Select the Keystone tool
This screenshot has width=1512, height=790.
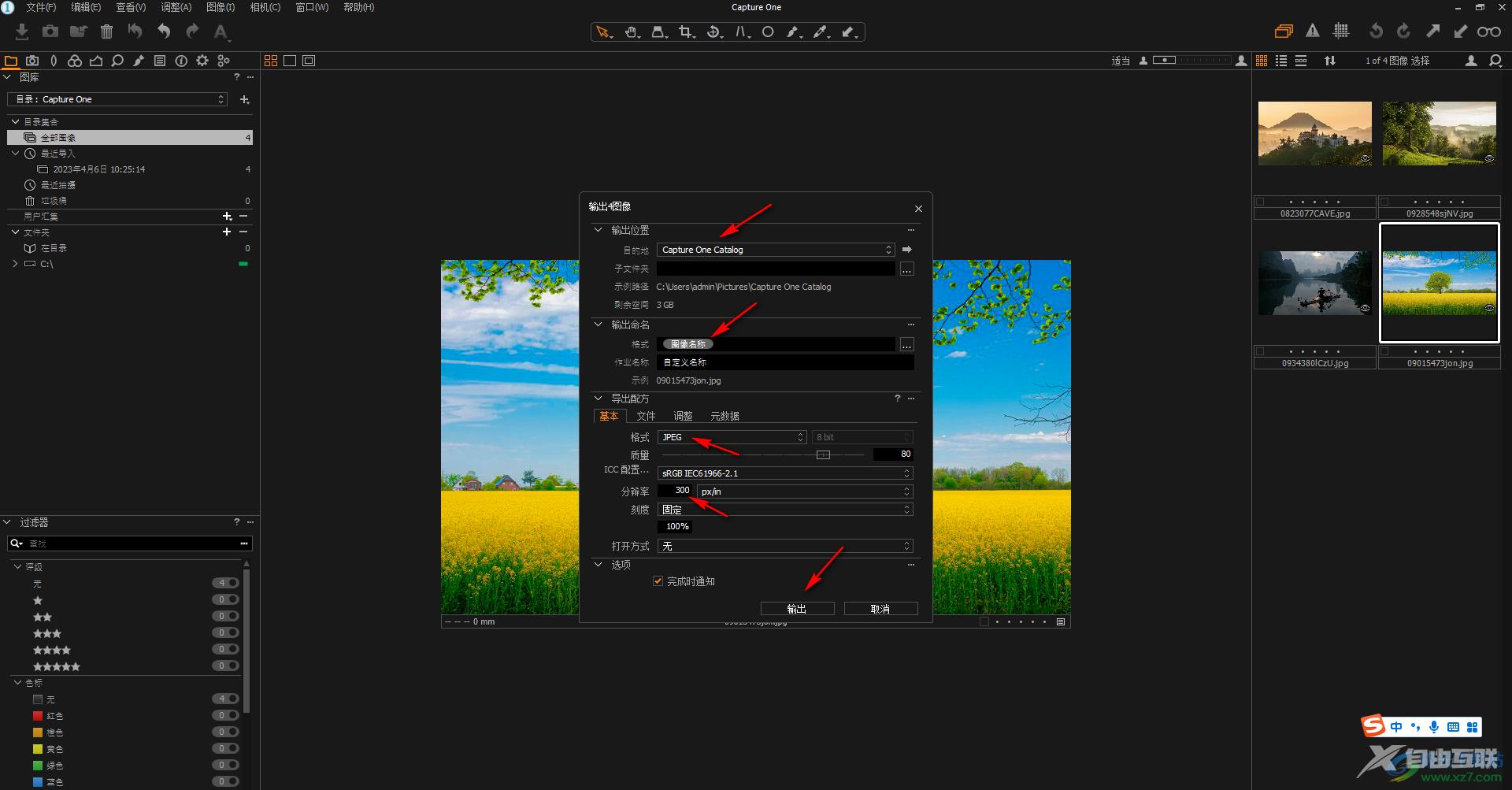pyautogui.click(x=742, y=32)
